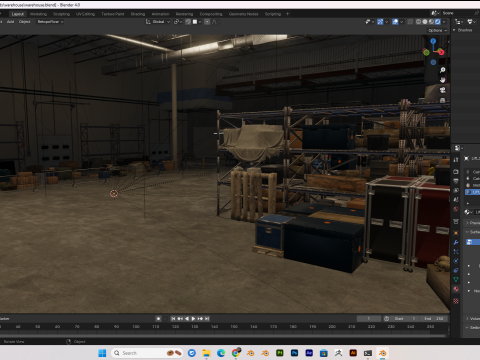Toggle the Show Gizmo button
Screen dimensions: 480x360
(x=380, y=22)
